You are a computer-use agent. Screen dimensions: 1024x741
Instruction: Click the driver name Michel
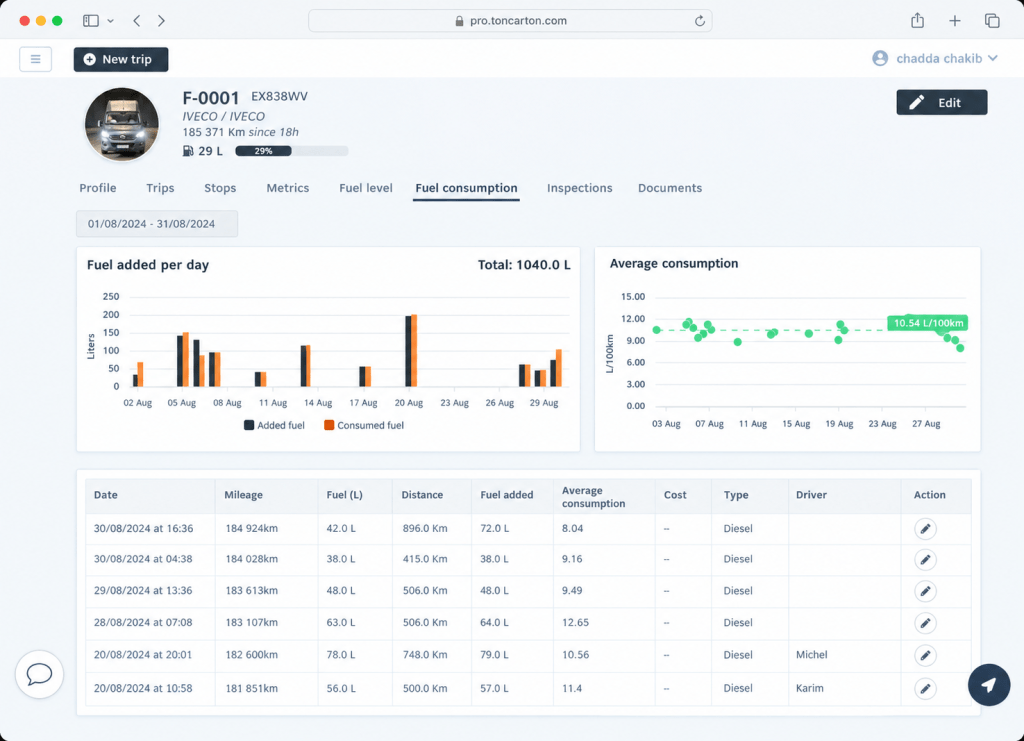[x=812, y=655]
